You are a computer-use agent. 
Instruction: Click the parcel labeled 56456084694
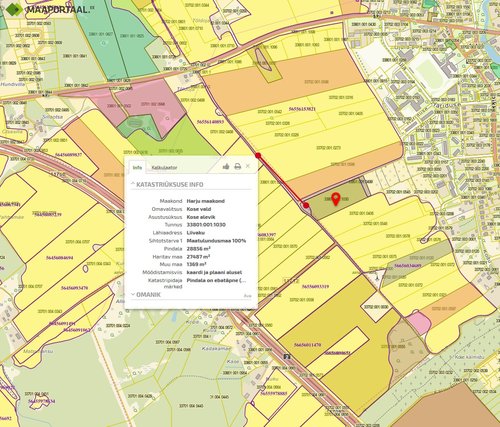(x=60, y=258)
